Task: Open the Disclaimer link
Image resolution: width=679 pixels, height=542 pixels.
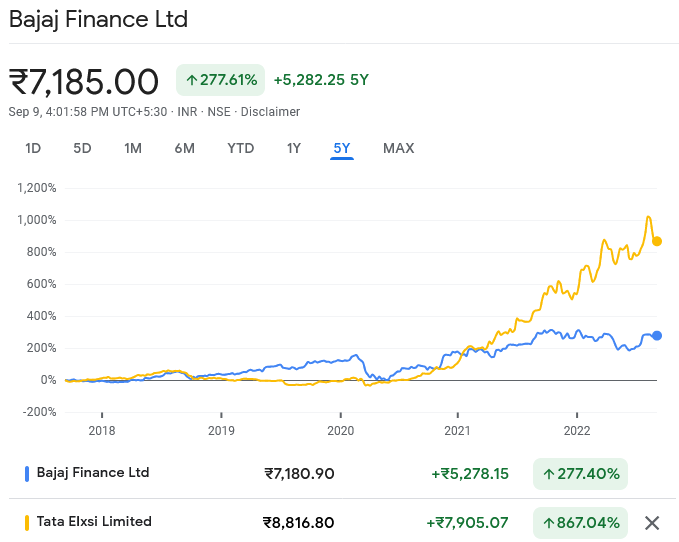Action: [268, 112]
